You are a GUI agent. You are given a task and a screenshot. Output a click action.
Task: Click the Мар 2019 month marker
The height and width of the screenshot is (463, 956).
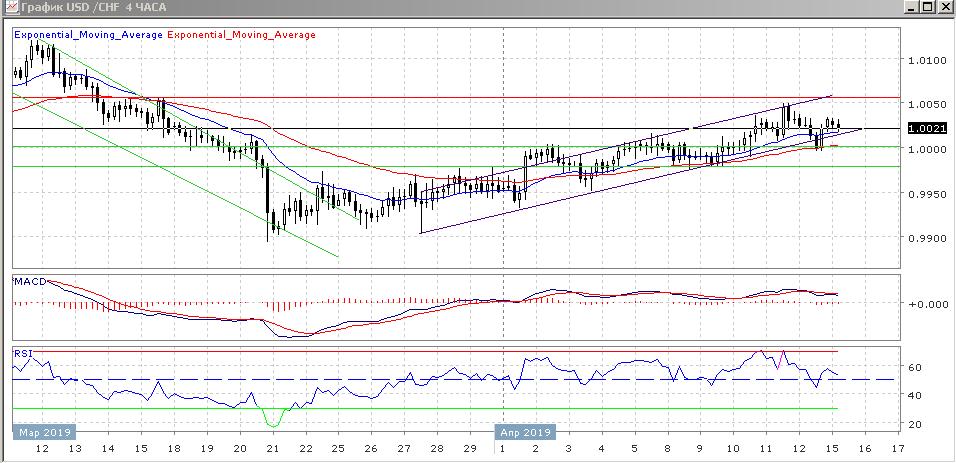41,432
